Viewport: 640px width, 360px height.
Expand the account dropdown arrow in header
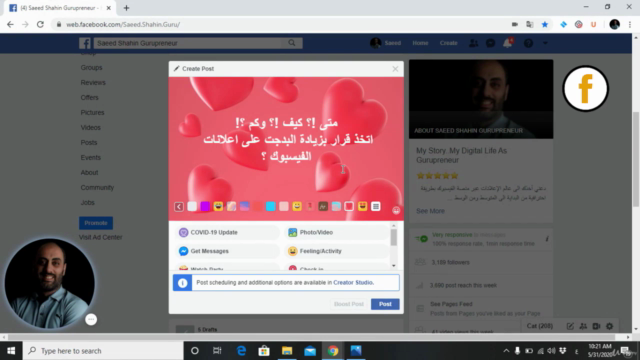pyautogui.click(x=545, y=43)
